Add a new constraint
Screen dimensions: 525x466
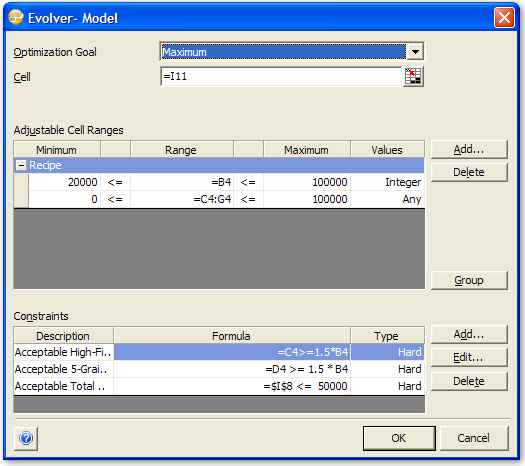469,334
